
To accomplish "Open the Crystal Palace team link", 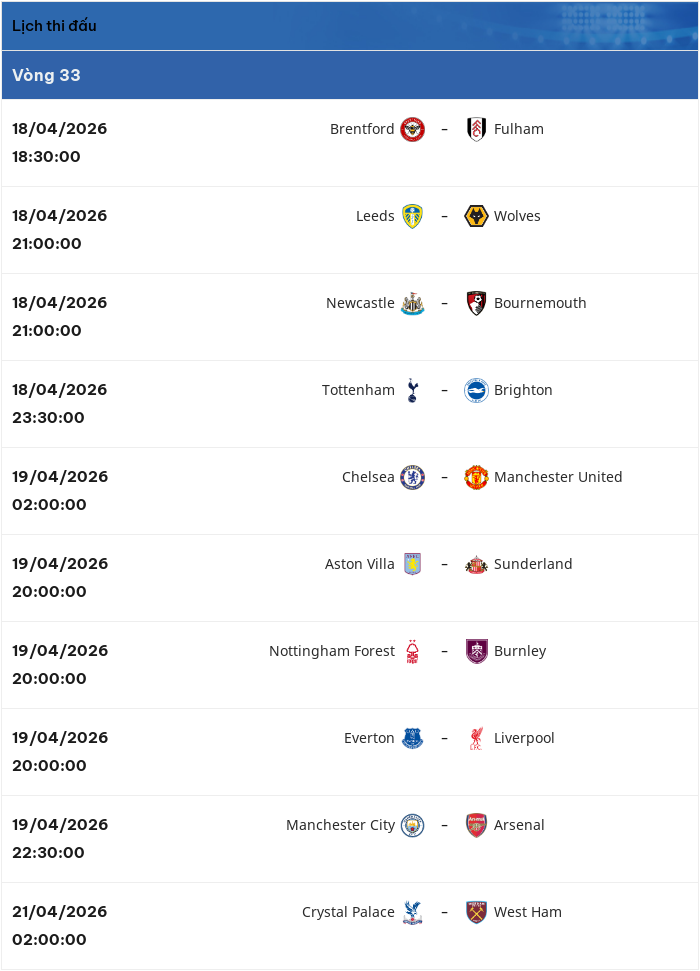I will pos(348,912).
